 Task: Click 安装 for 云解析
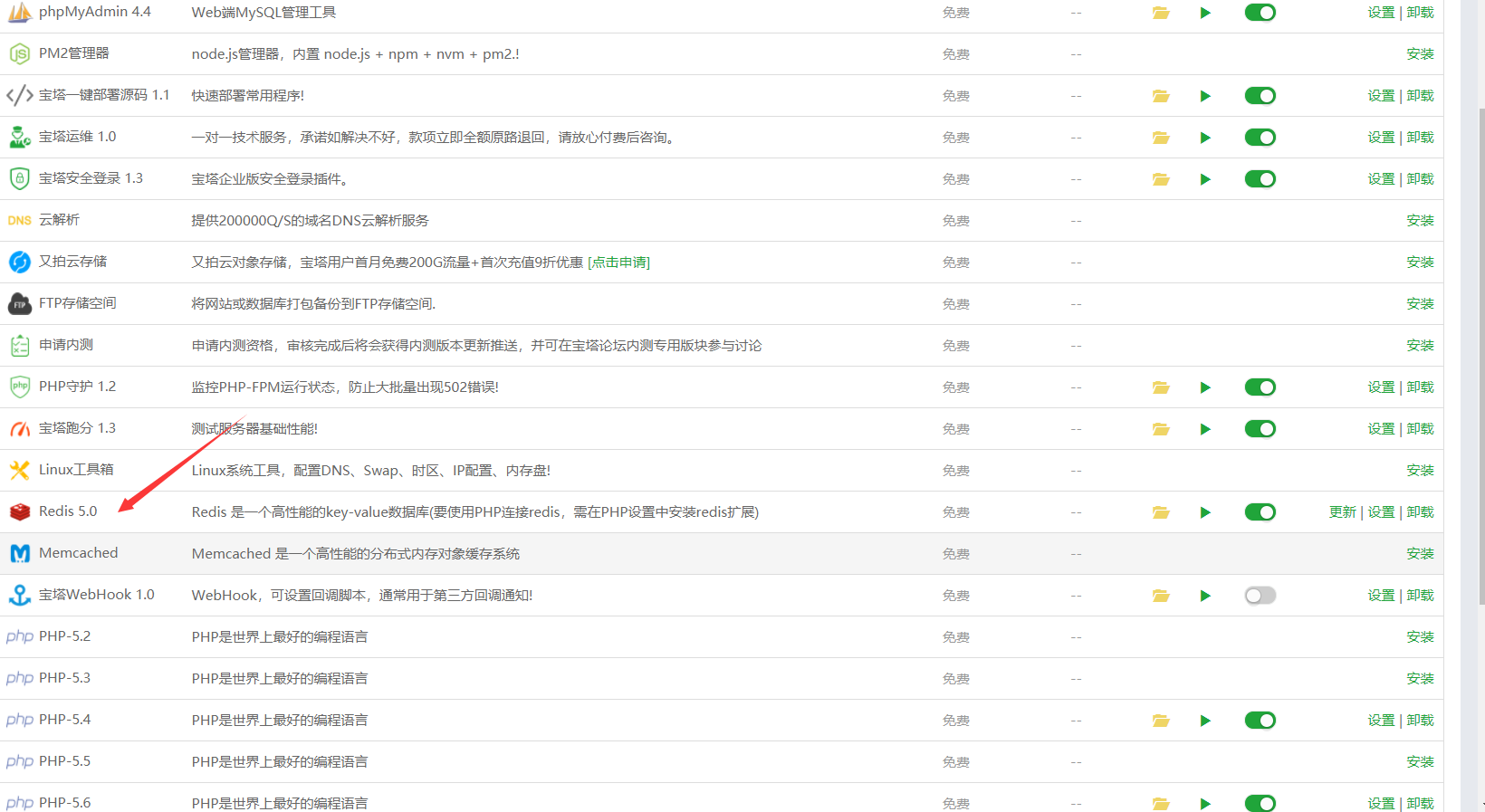(x=1421, y=221)
